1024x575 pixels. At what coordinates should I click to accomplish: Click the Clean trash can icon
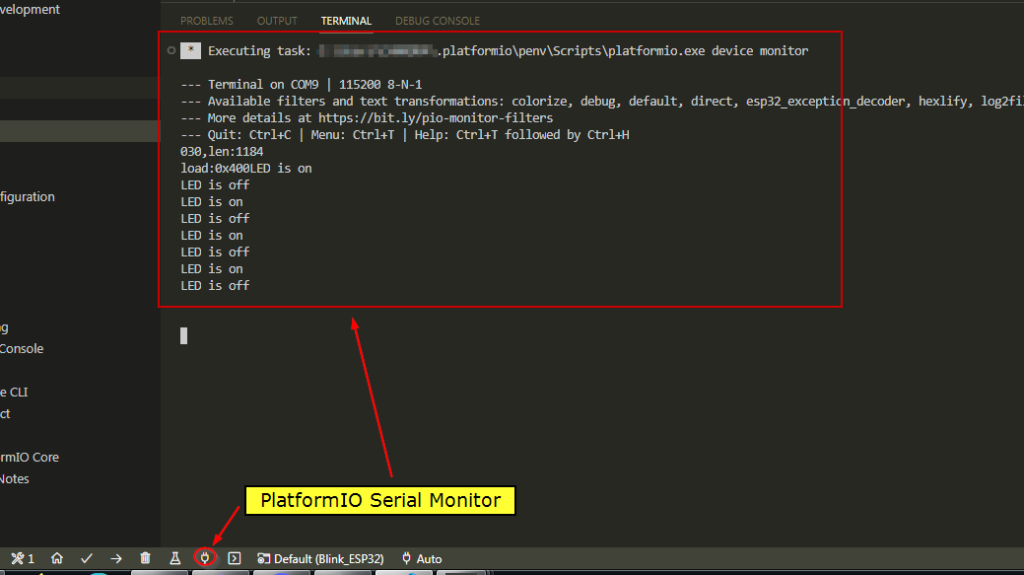pos(146,558)
